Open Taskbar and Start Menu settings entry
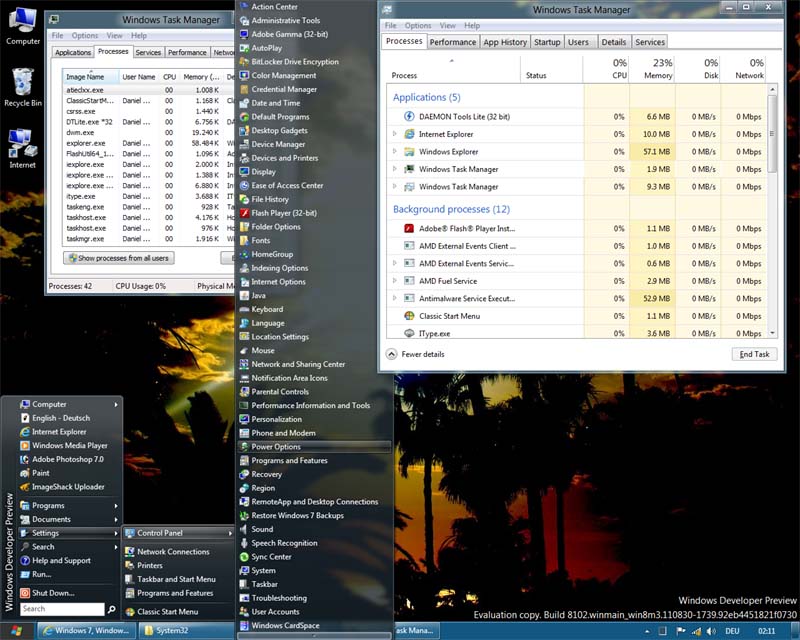The height and width of the screenshot is (640, 800). tap(177, 579)
